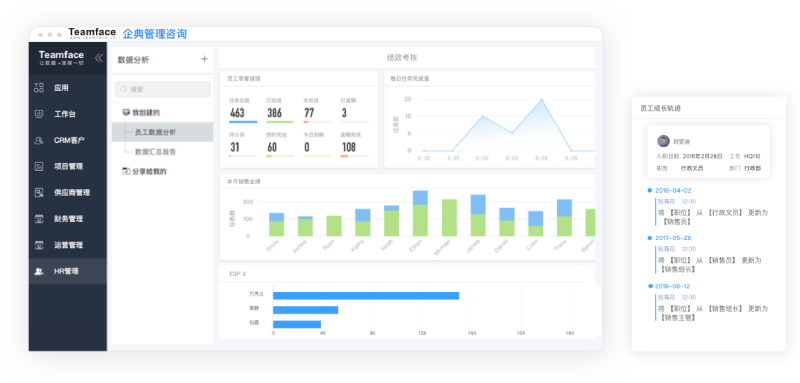Click the 工作台 workbench icon
Viewport: 800px width, 383px height.
39,114
